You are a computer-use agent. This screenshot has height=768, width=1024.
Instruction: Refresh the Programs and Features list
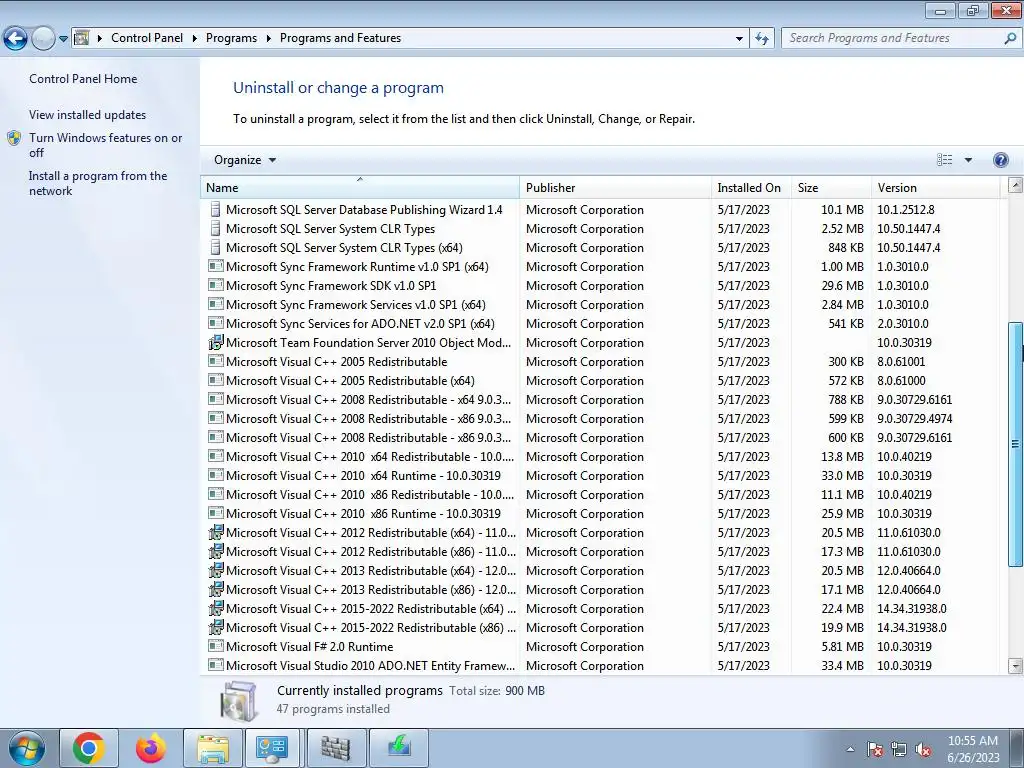coord(762,39)
